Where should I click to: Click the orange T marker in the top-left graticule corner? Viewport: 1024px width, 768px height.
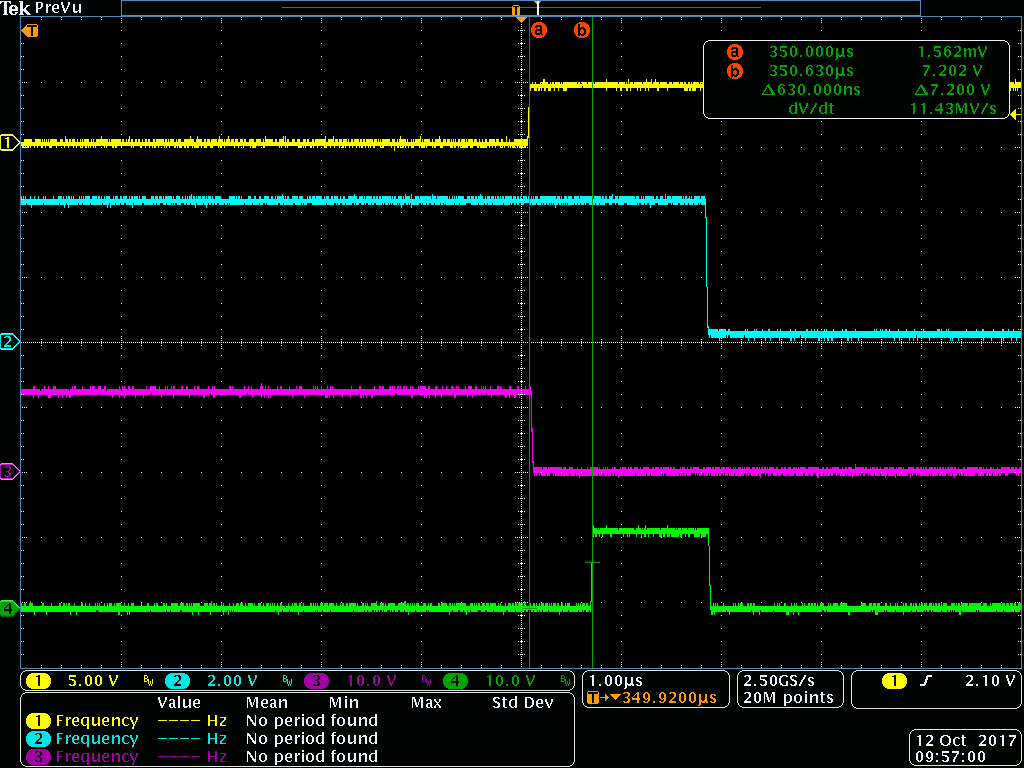[31, 30]
